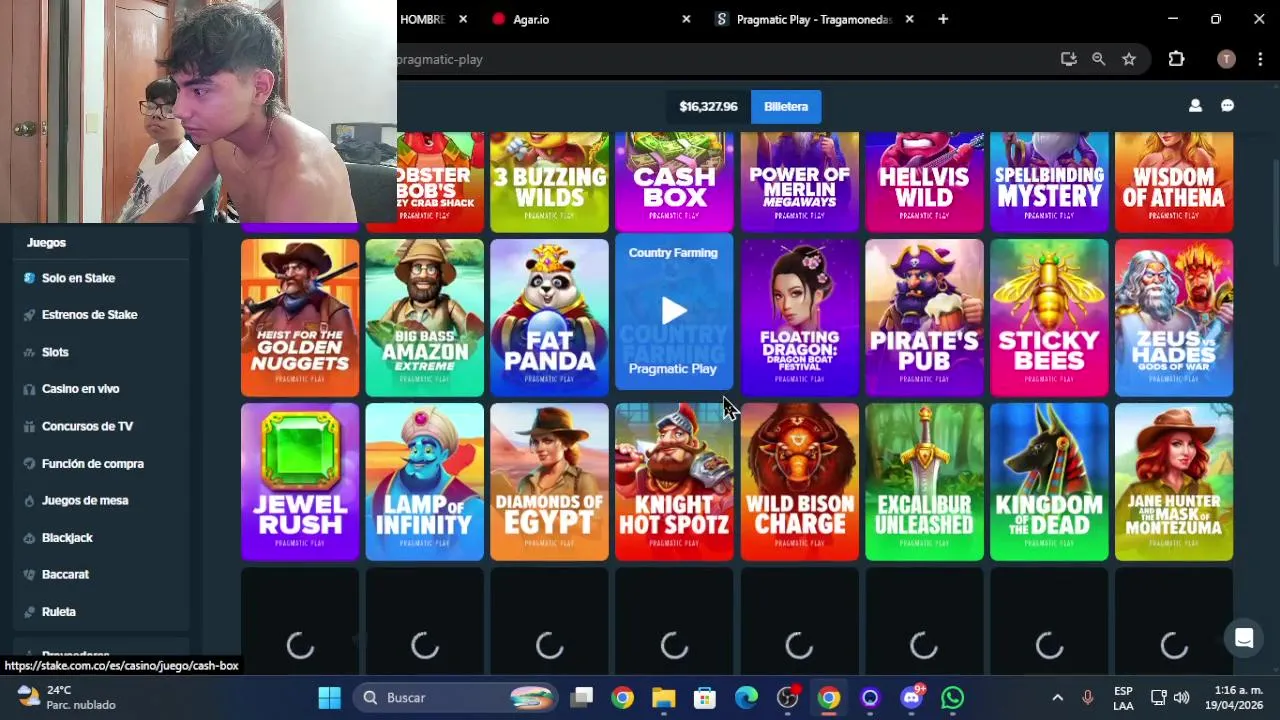Open the Zeus vs Hades game tile
This screenshot has height=720, width=1280.
pyautogui.click(x=1174, y=317)
